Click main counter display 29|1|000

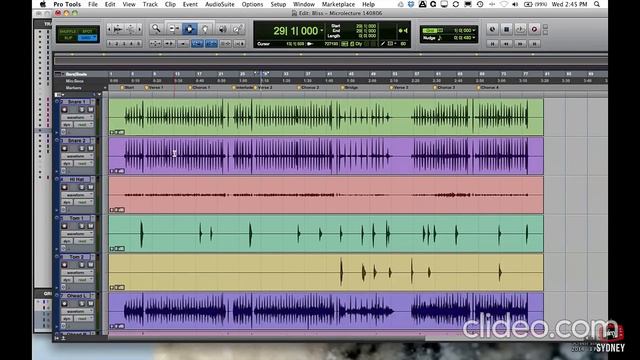coord(296,31)
